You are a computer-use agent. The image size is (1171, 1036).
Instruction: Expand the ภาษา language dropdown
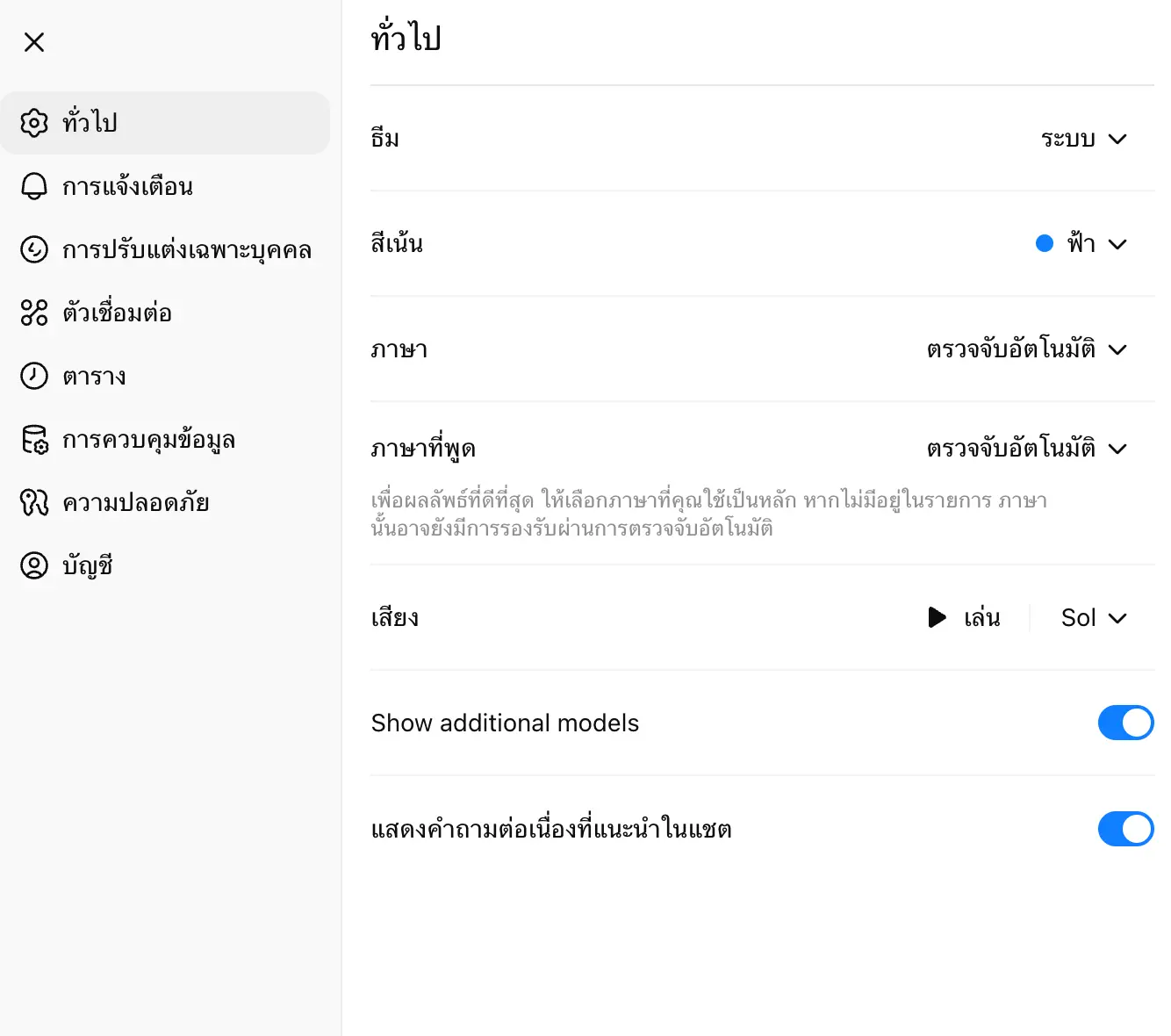click(1026, 349)
